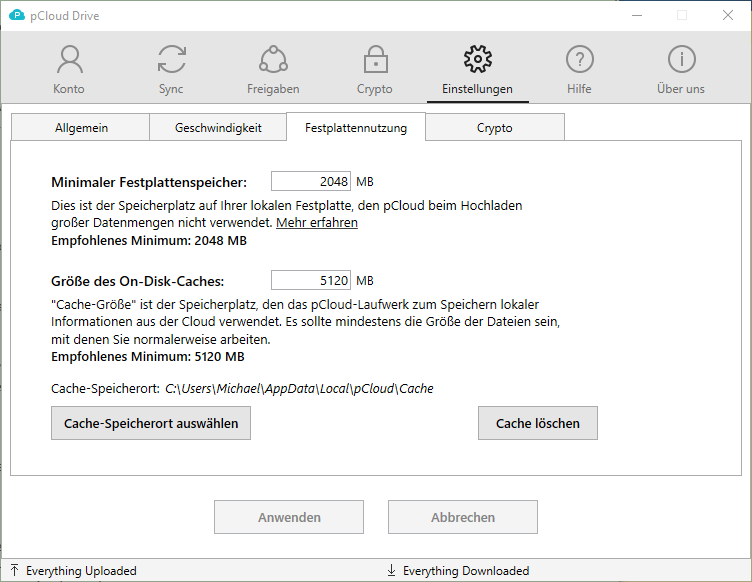752x582 pixels.
Task: Open the Mehr erfahren link
Action: [317, 223]
